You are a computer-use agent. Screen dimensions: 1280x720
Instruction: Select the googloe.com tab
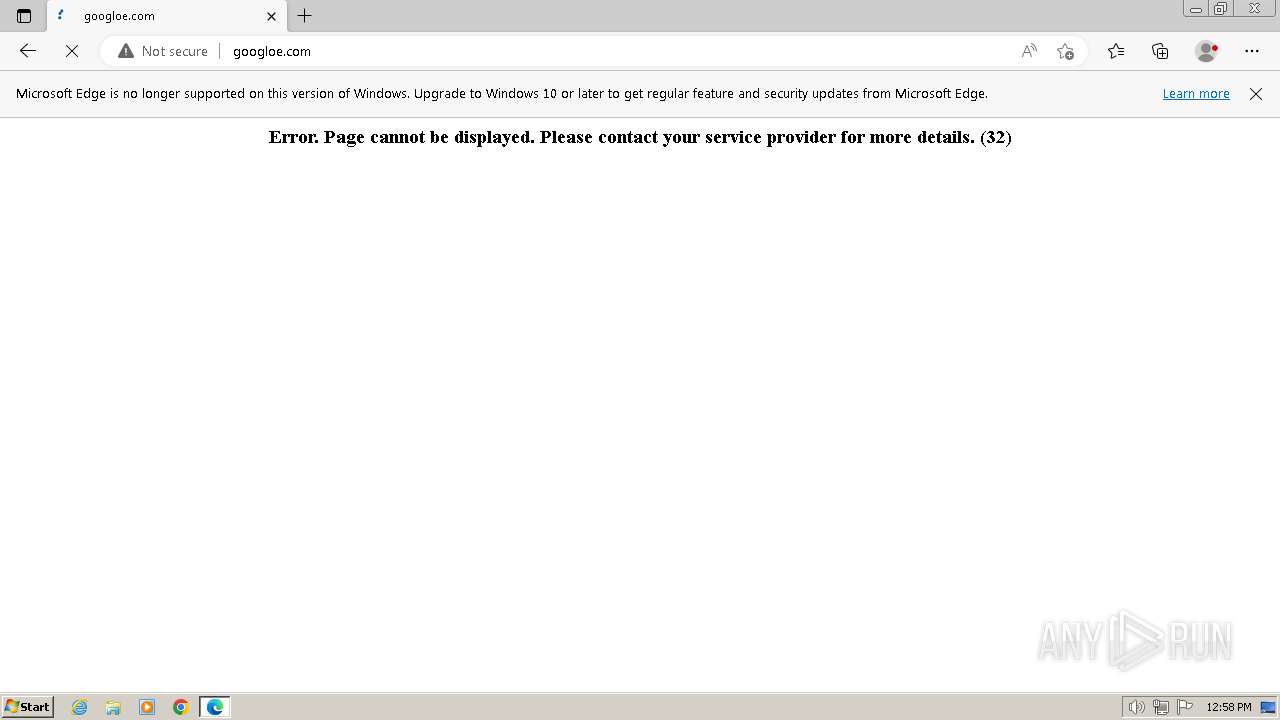(167, 16)
